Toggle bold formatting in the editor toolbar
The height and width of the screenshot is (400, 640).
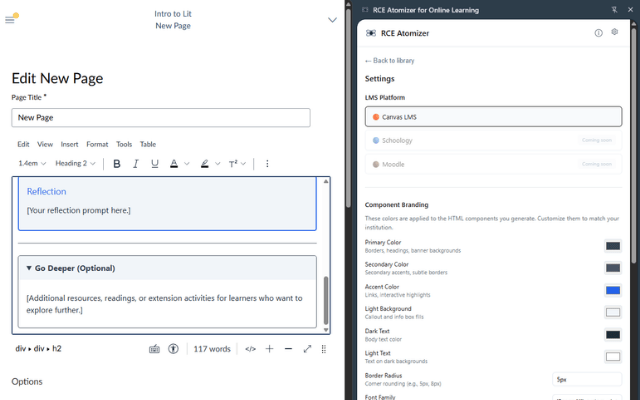[117, 164]
